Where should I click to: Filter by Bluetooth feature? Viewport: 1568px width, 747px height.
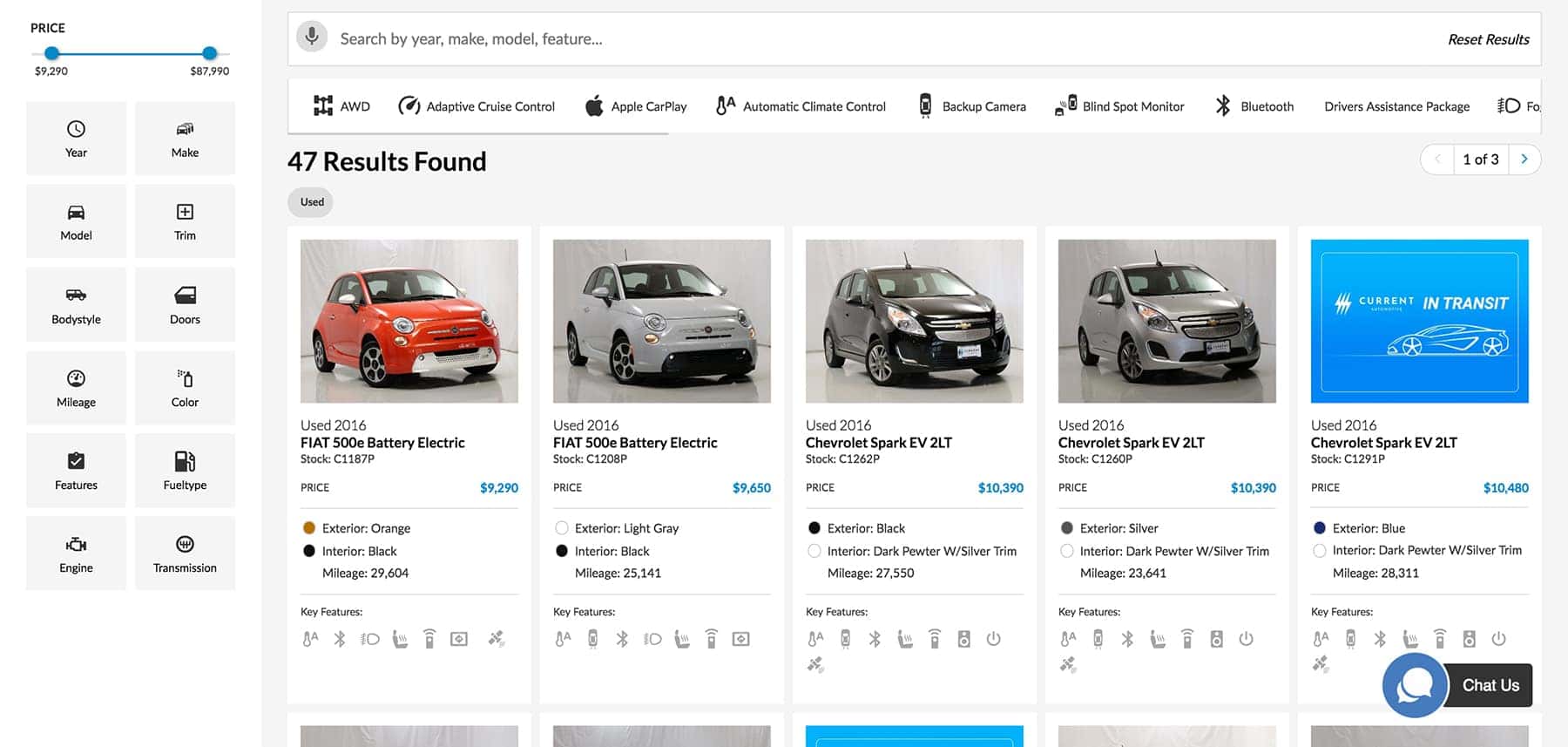1254,106
